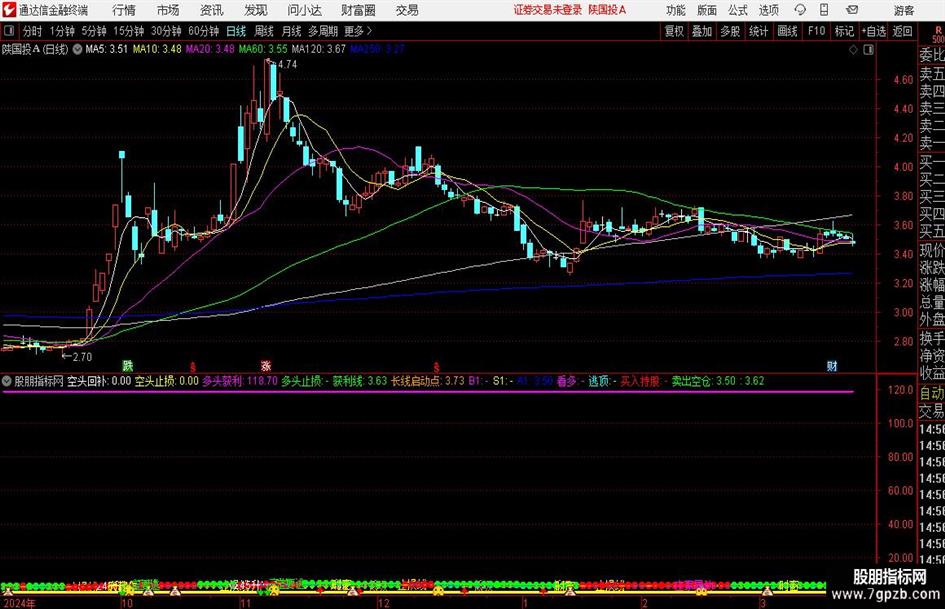Toggle the right panel layout icon
The height and width of the screenshot is (609, 945).
pyautogui.click(x=868, y=49)
